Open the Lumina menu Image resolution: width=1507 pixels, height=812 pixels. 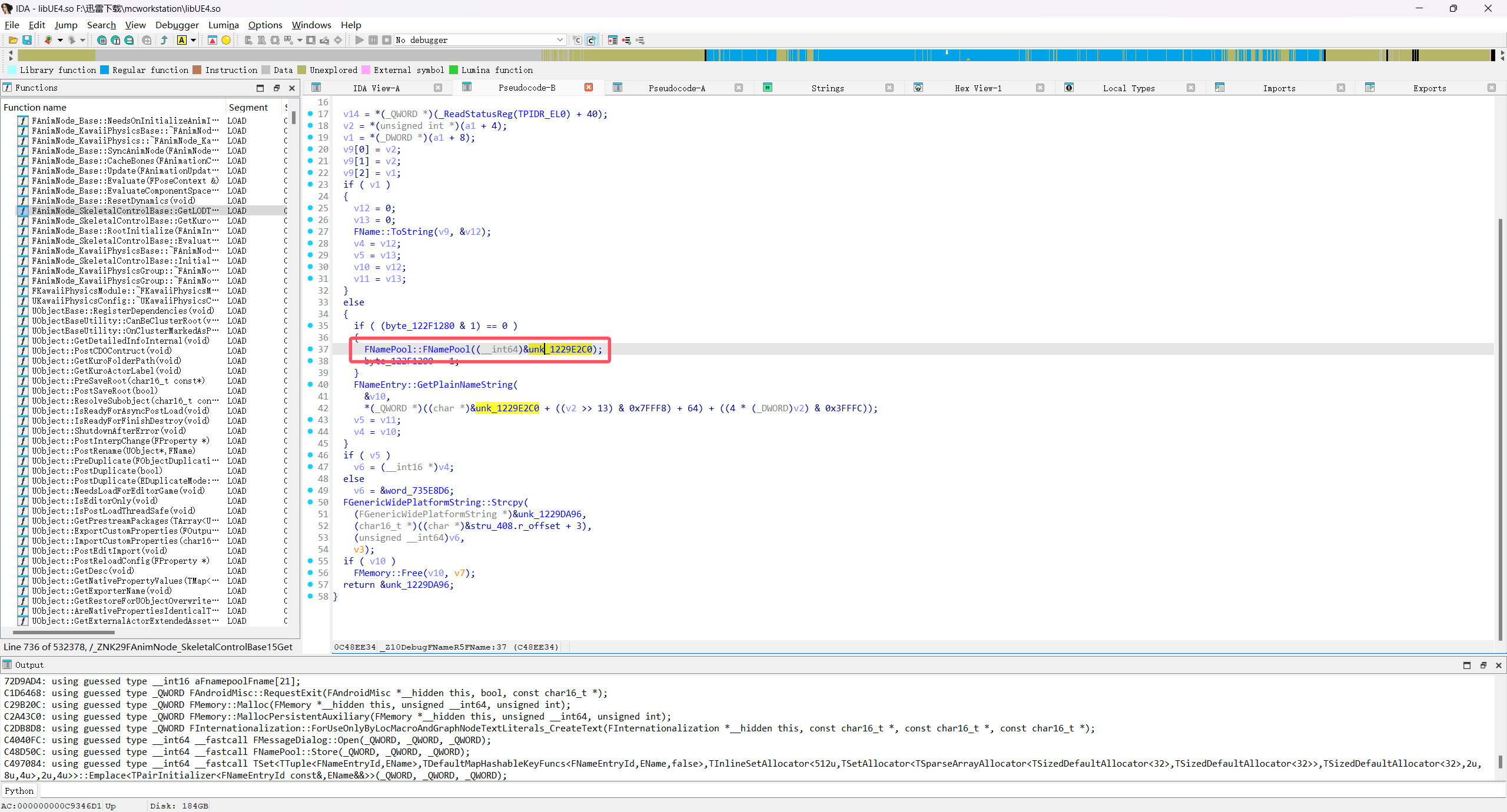click(x=223, y=25)
